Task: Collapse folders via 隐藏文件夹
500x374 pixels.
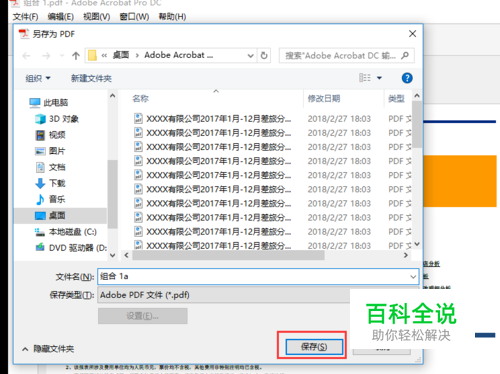Action: [x=48, y=349]
